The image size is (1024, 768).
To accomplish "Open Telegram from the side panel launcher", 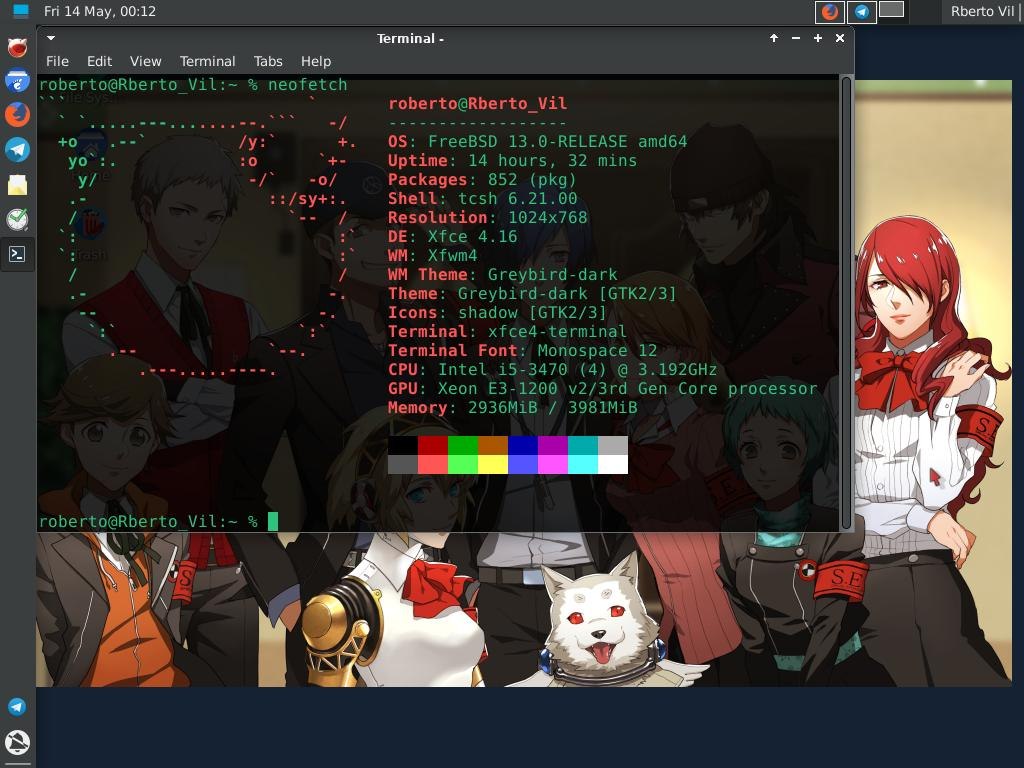I will [18, 150].
